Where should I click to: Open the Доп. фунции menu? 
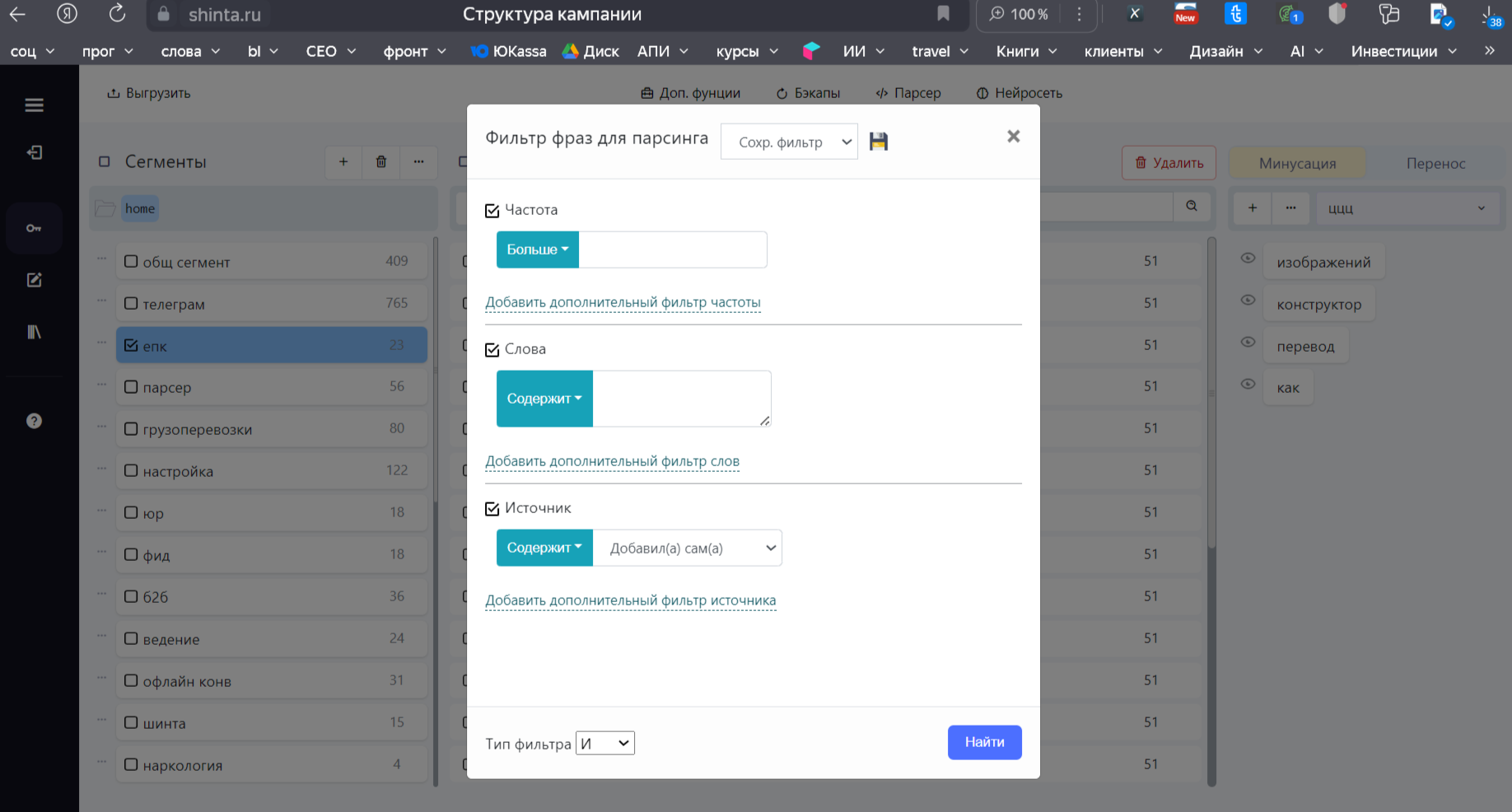click(x=690, y=93)
